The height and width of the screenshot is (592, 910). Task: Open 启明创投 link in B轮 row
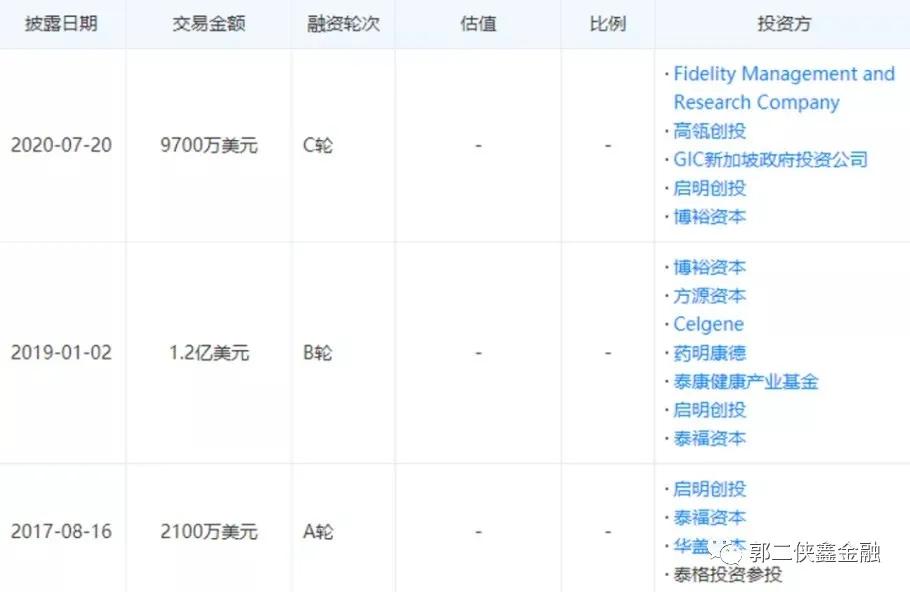pos(709,410)
